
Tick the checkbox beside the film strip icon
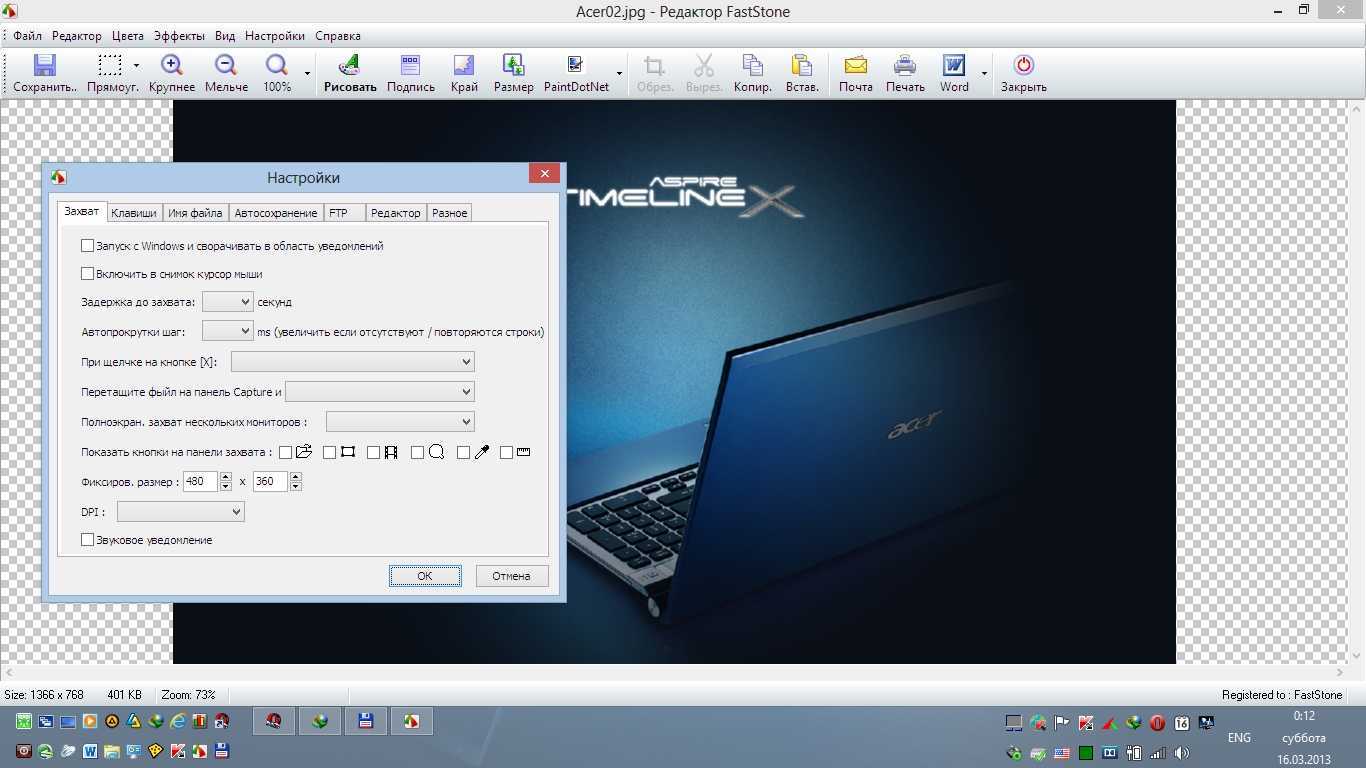pyautogui.click(x=373, y=452)
